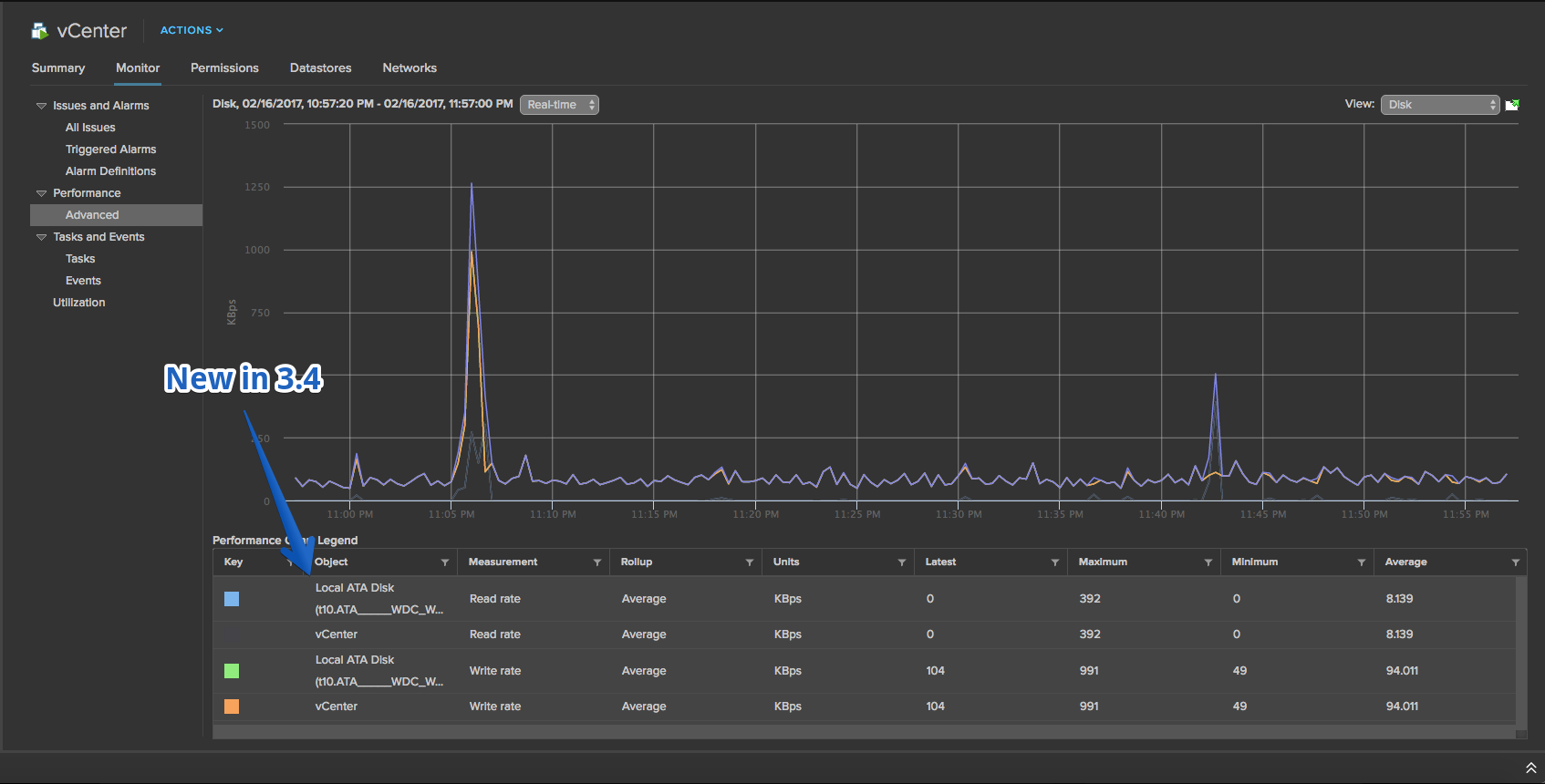Sort by the Average column header

click(1405, 562)
